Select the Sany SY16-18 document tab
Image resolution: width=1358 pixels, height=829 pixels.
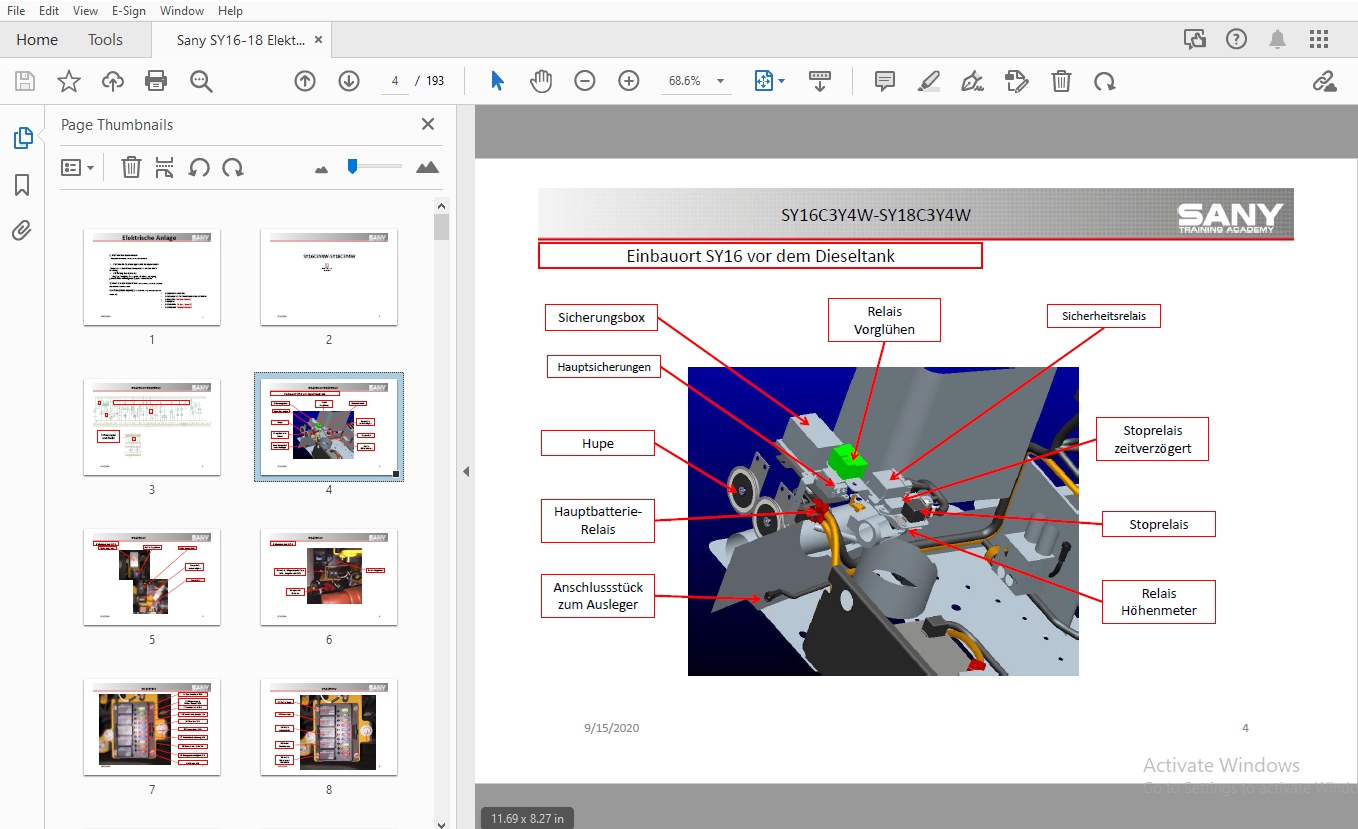point(241,40)
